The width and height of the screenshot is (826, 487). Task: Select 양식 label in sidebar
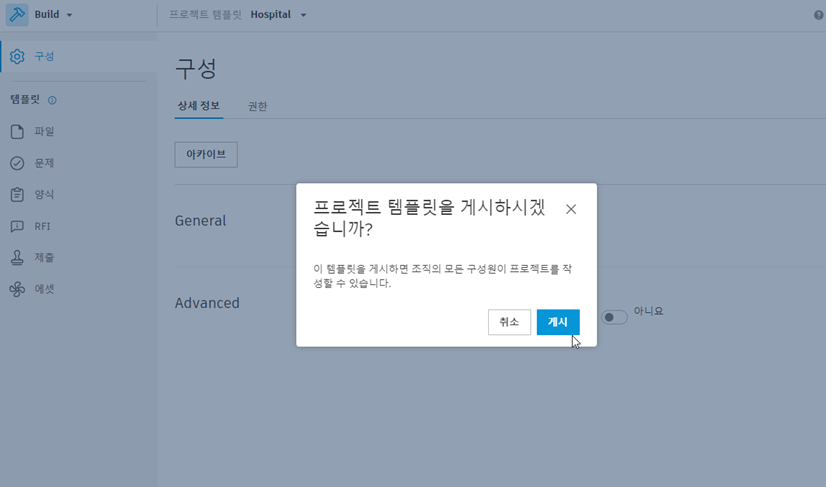pos(44,194)
